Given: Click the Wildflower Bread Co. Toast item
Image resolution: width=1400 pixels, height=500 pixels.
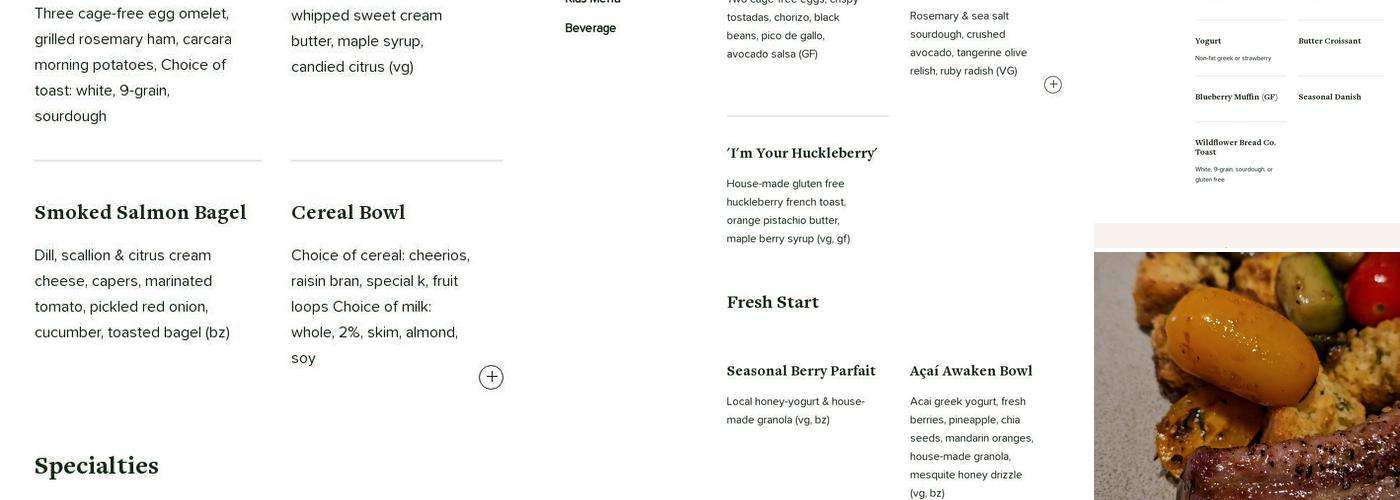Looking at the screenshot, I should [1235, 147].
